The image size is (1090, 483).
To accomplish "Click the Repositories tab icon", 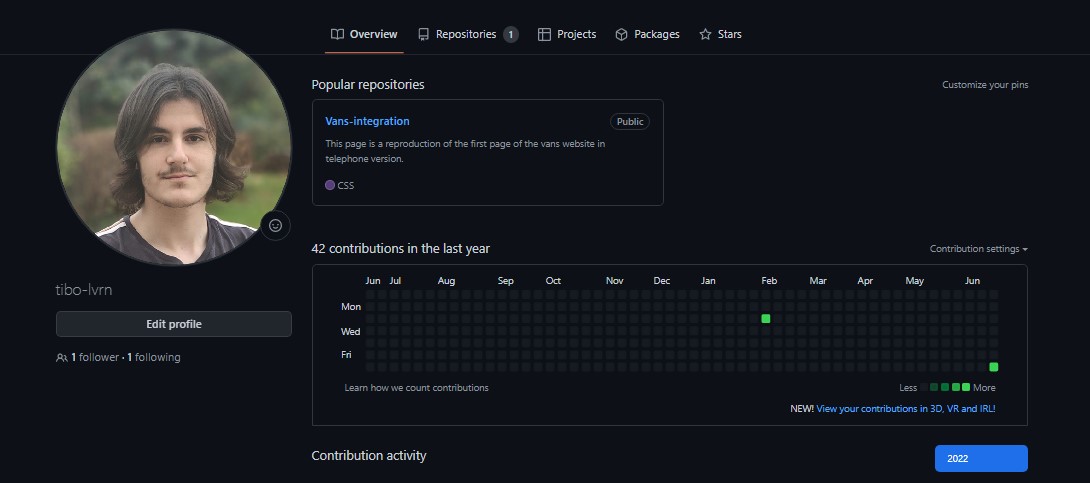I will pos(424,34).
